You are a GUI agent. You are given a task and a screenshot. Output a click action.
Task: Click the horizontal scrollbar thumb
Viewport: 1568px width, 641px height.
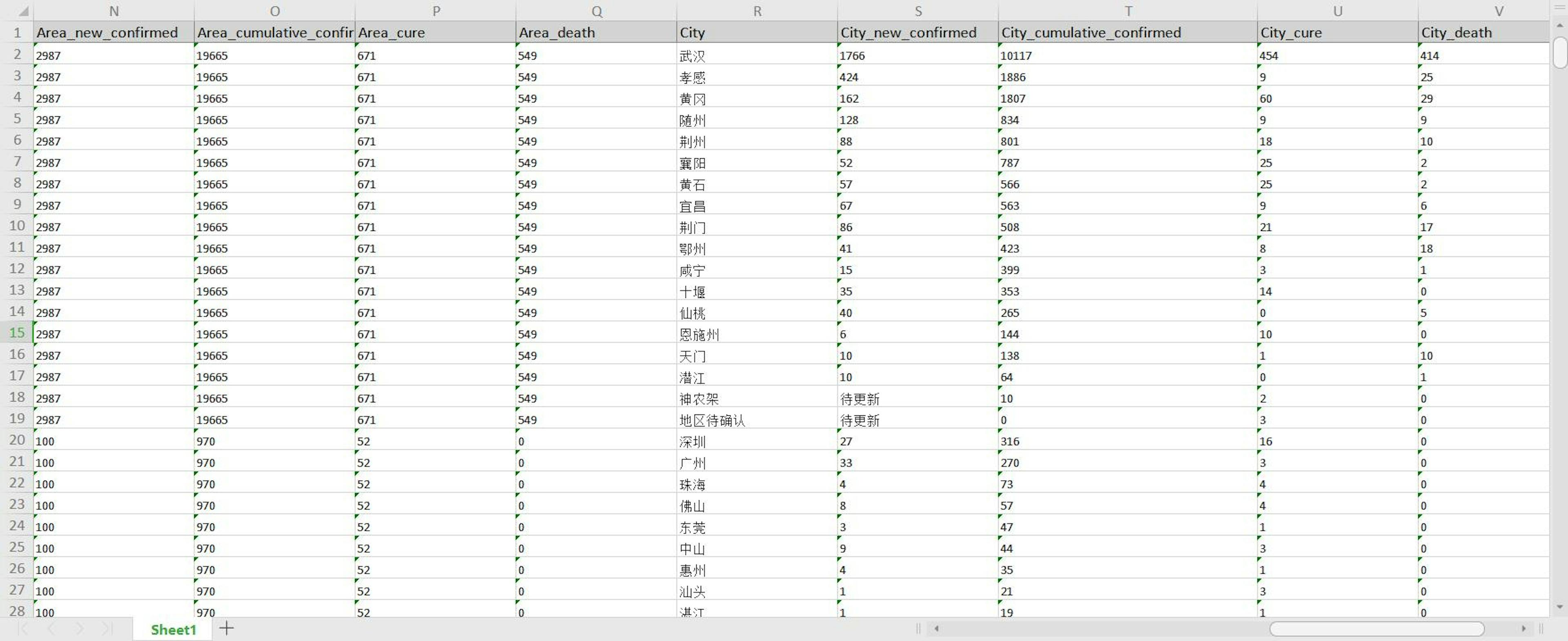1376,628
